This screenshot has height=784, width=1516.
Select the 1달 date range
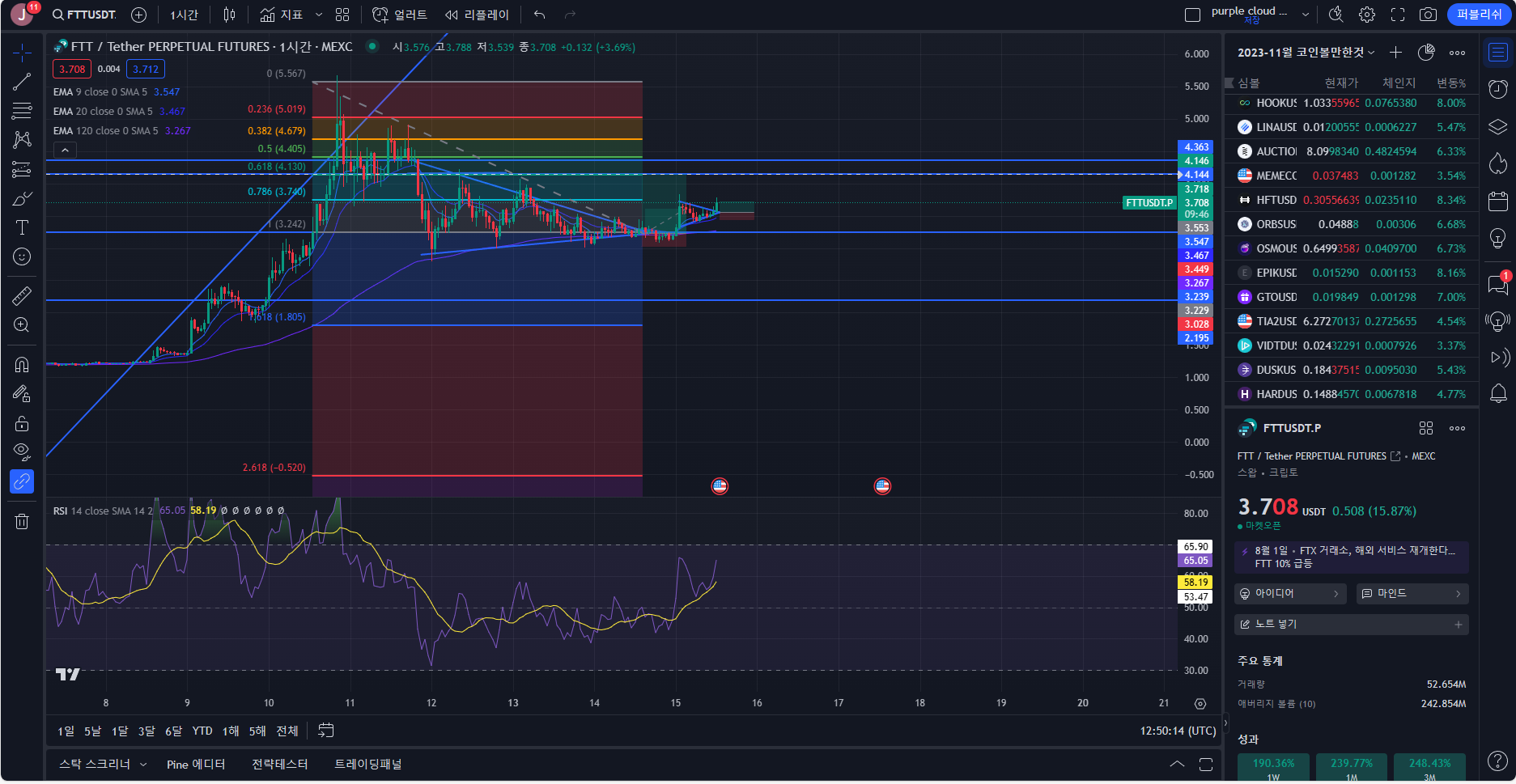[x=120, y=731]
